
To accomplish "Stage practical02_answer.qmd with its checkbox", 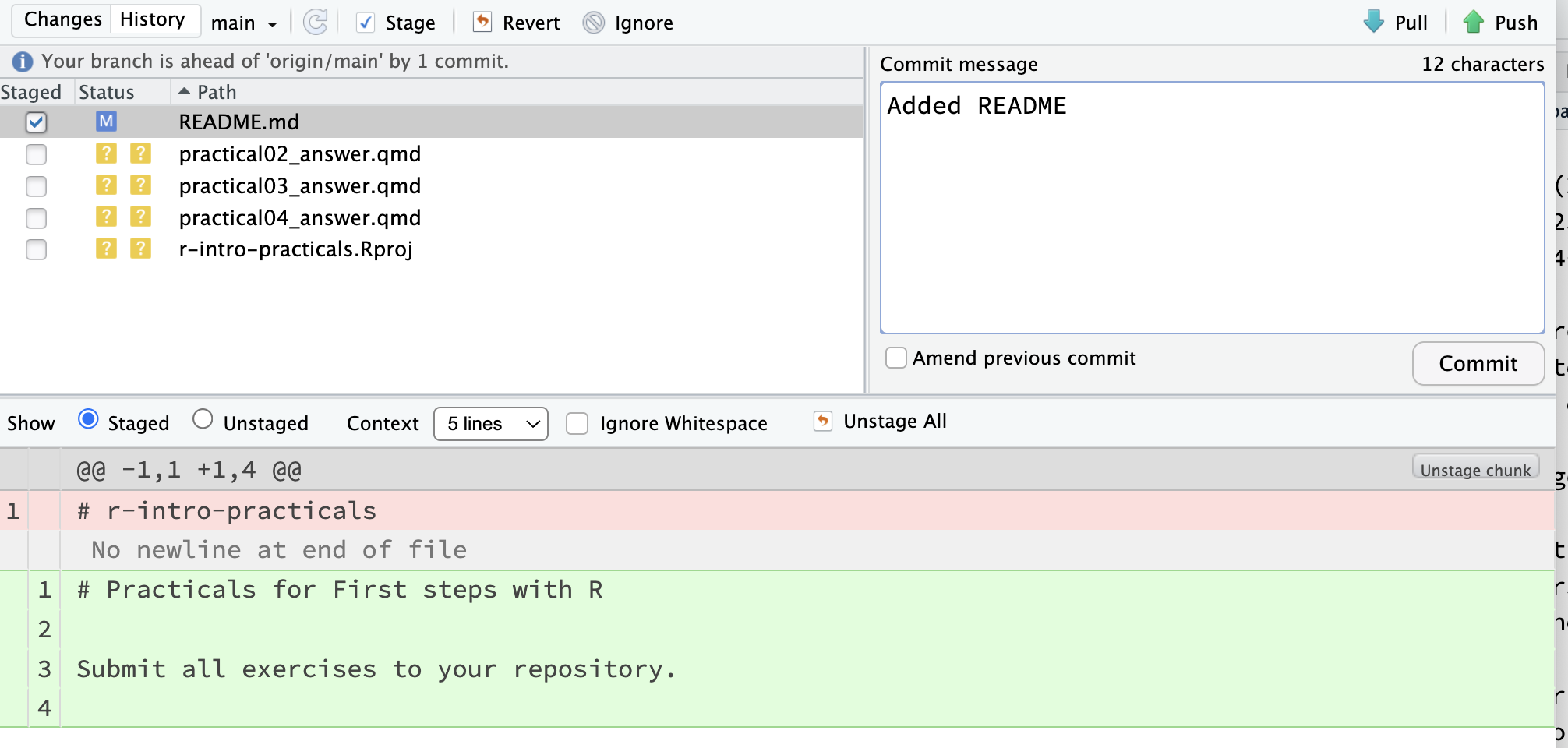I will point(36,154).
